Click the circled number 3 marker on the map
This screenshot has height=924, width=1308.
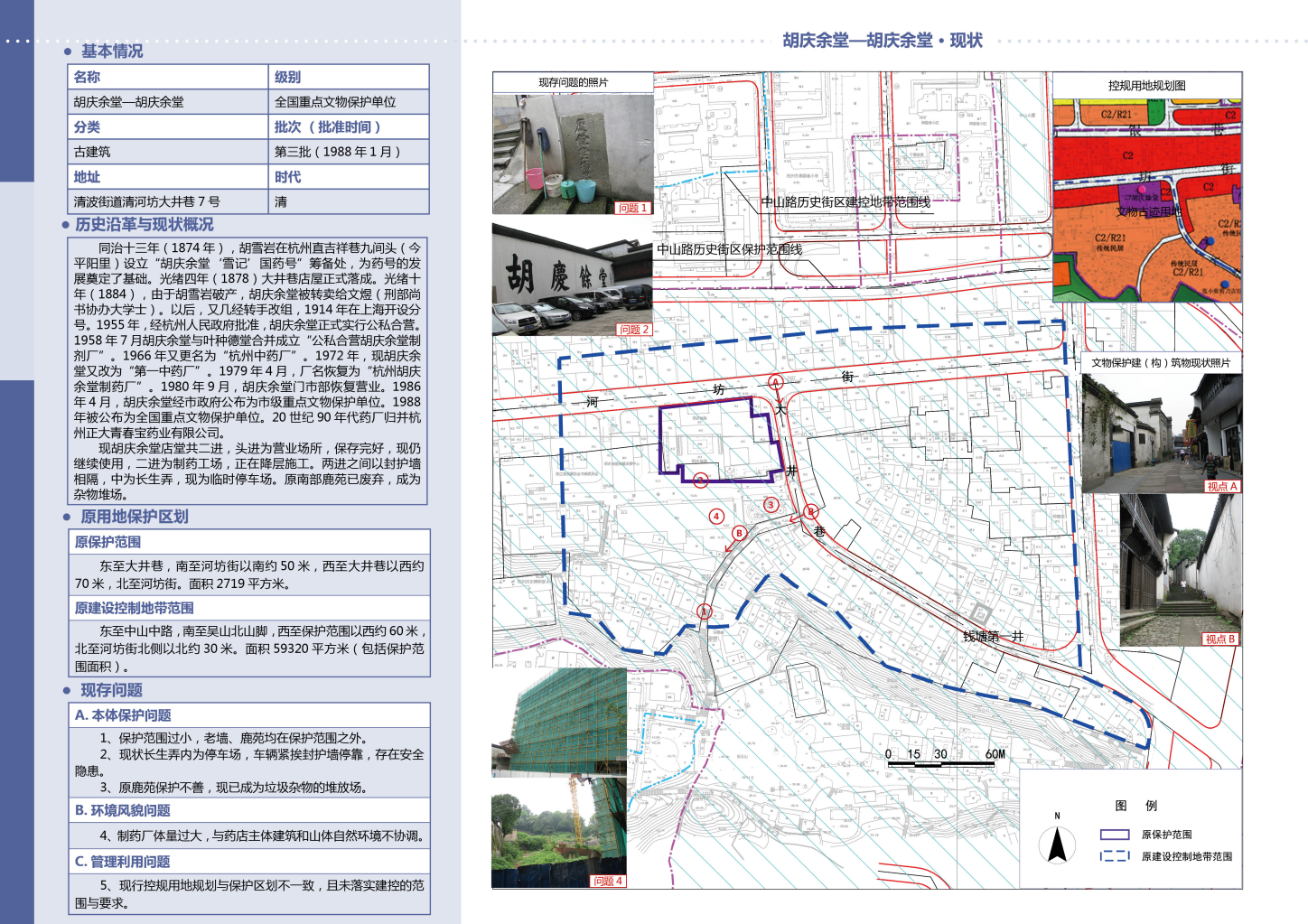coord(771,505)
